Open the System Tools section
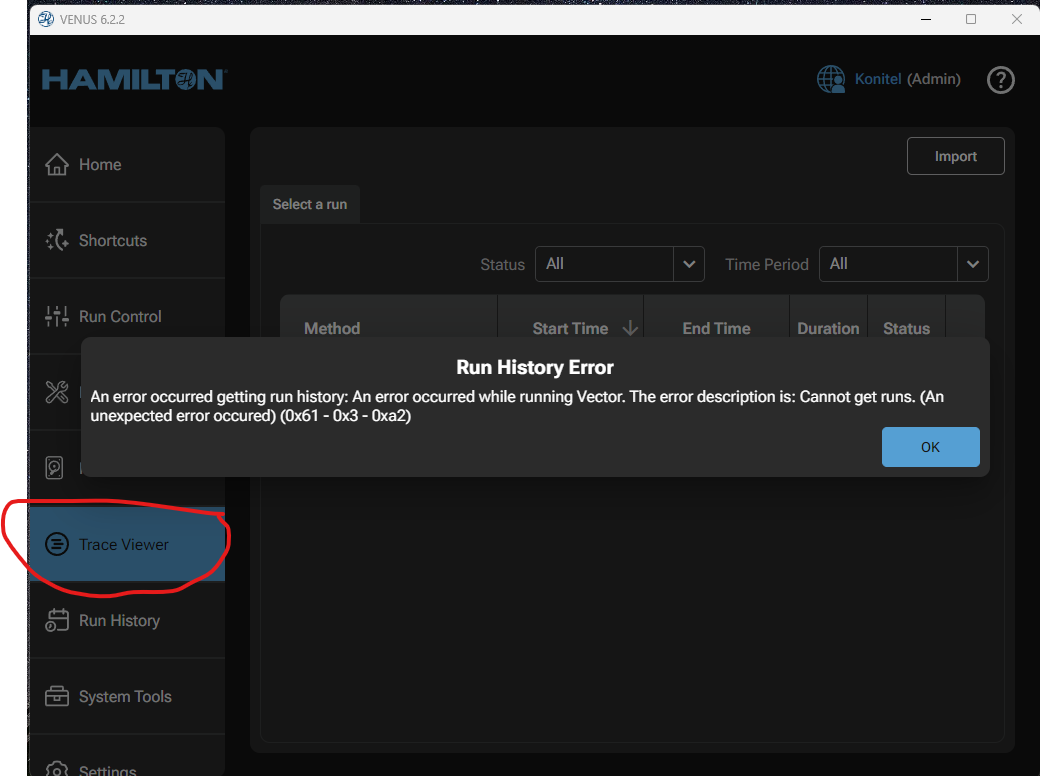Screen dimensions: 1040x776 tap(127, 696)
